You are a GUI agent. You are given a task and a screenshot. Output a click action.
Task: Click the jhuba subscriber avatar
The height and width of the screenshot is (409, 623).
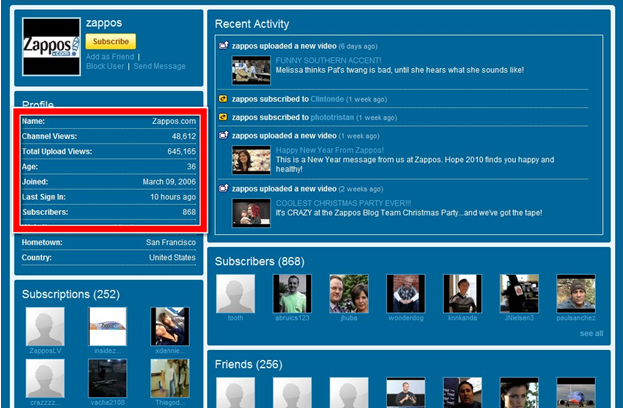point(349,294)
